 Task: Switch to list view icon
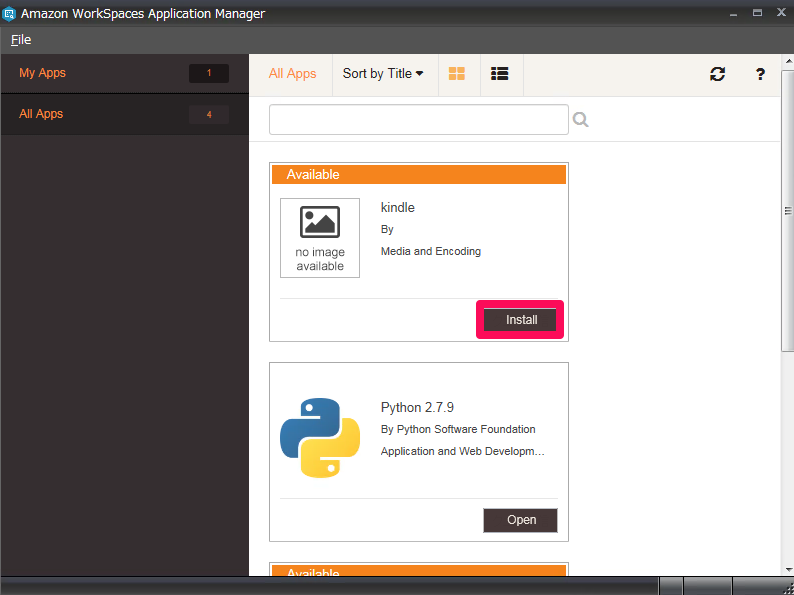pos(500,74)
